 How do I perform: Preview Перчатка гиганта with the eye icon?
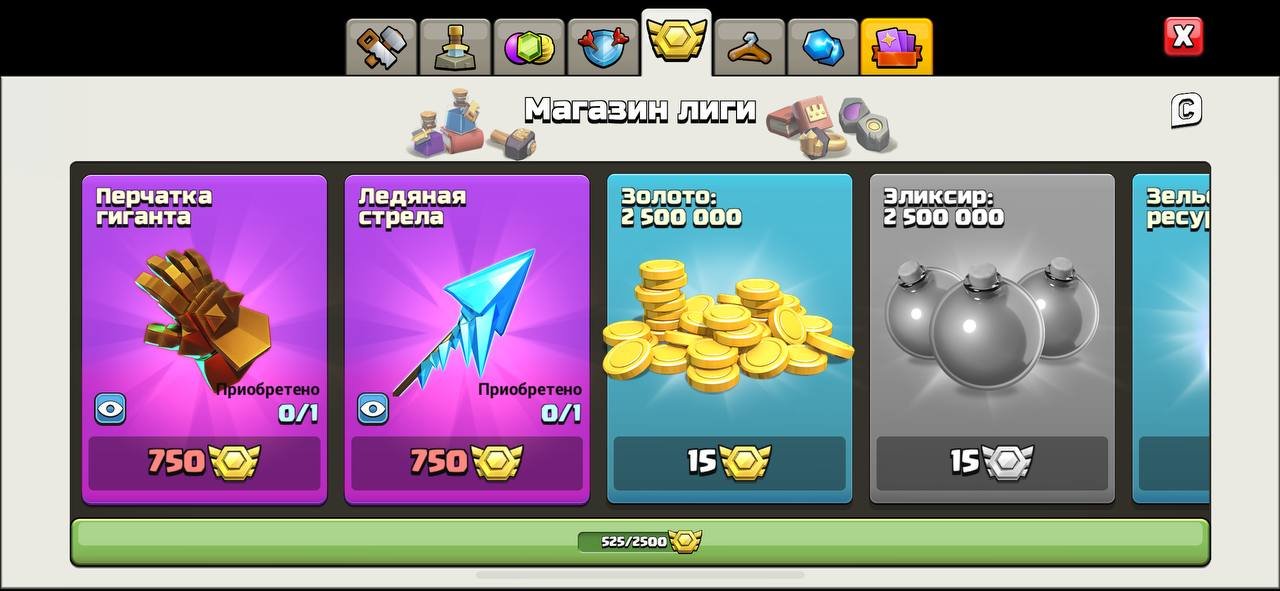click(110, 408)
